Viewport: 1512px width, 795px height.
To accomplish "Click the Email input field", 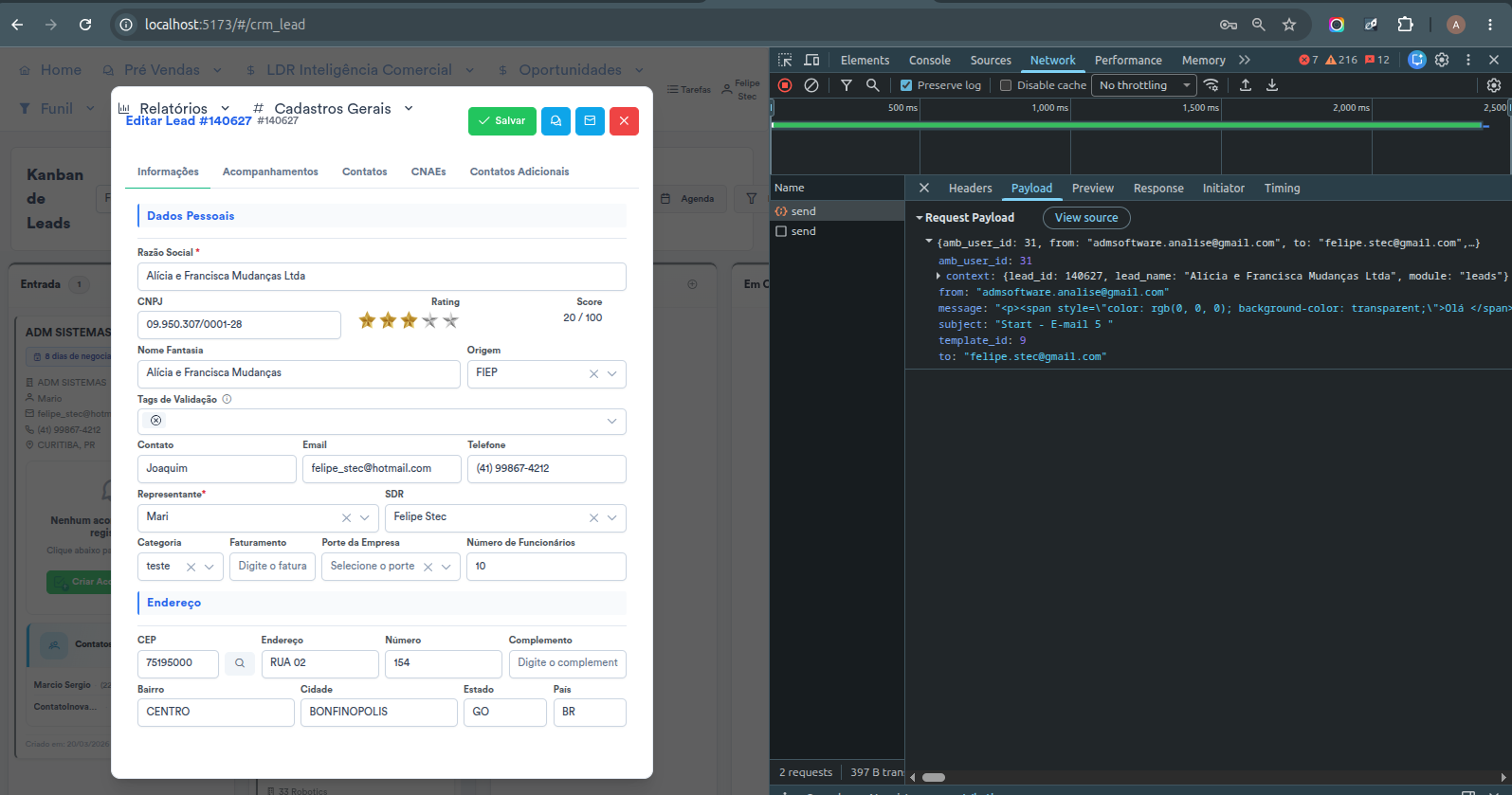I will click(382, 469).
